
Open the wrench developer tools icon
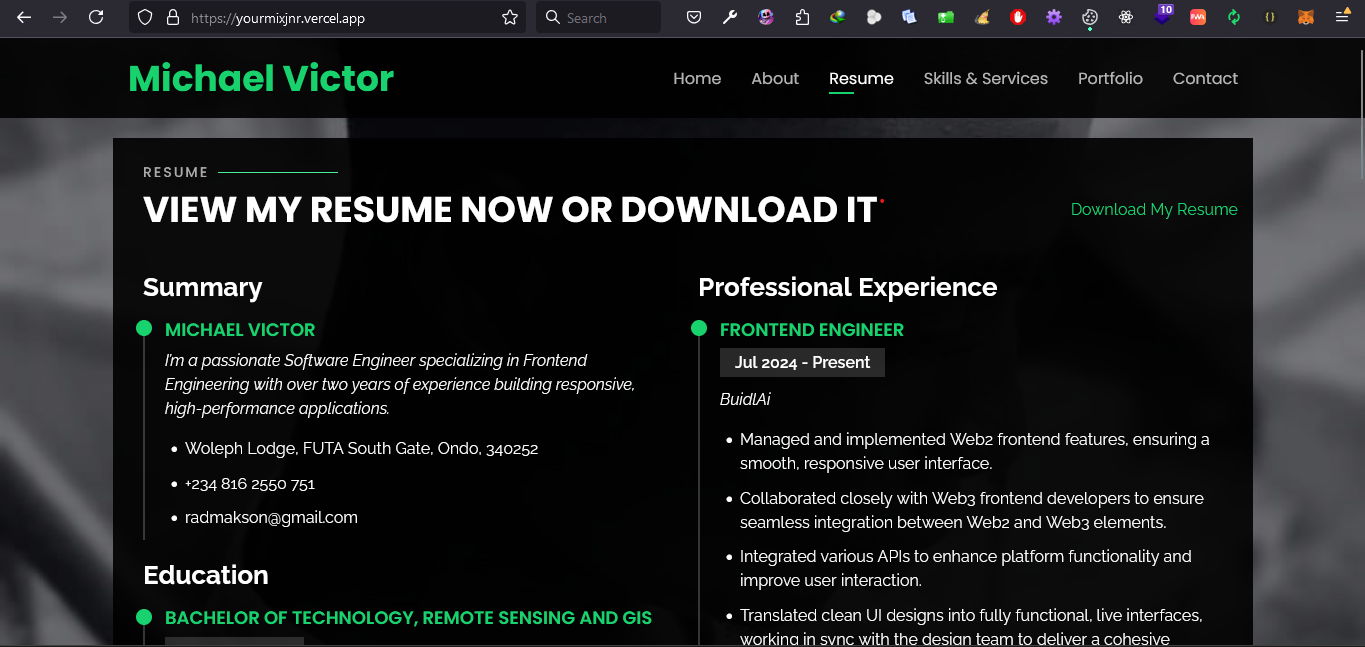tap(730, 17)
